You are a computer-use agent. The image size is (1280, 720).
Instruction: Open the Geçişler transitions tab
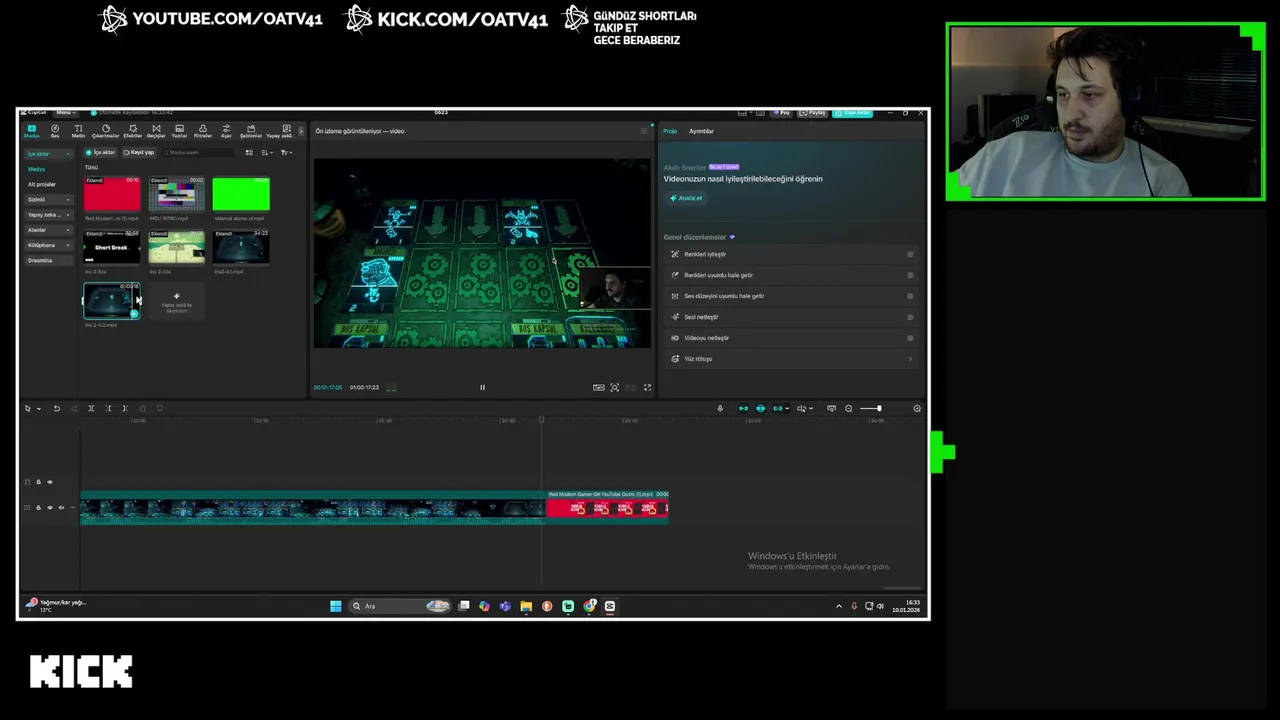pos(156,130)
